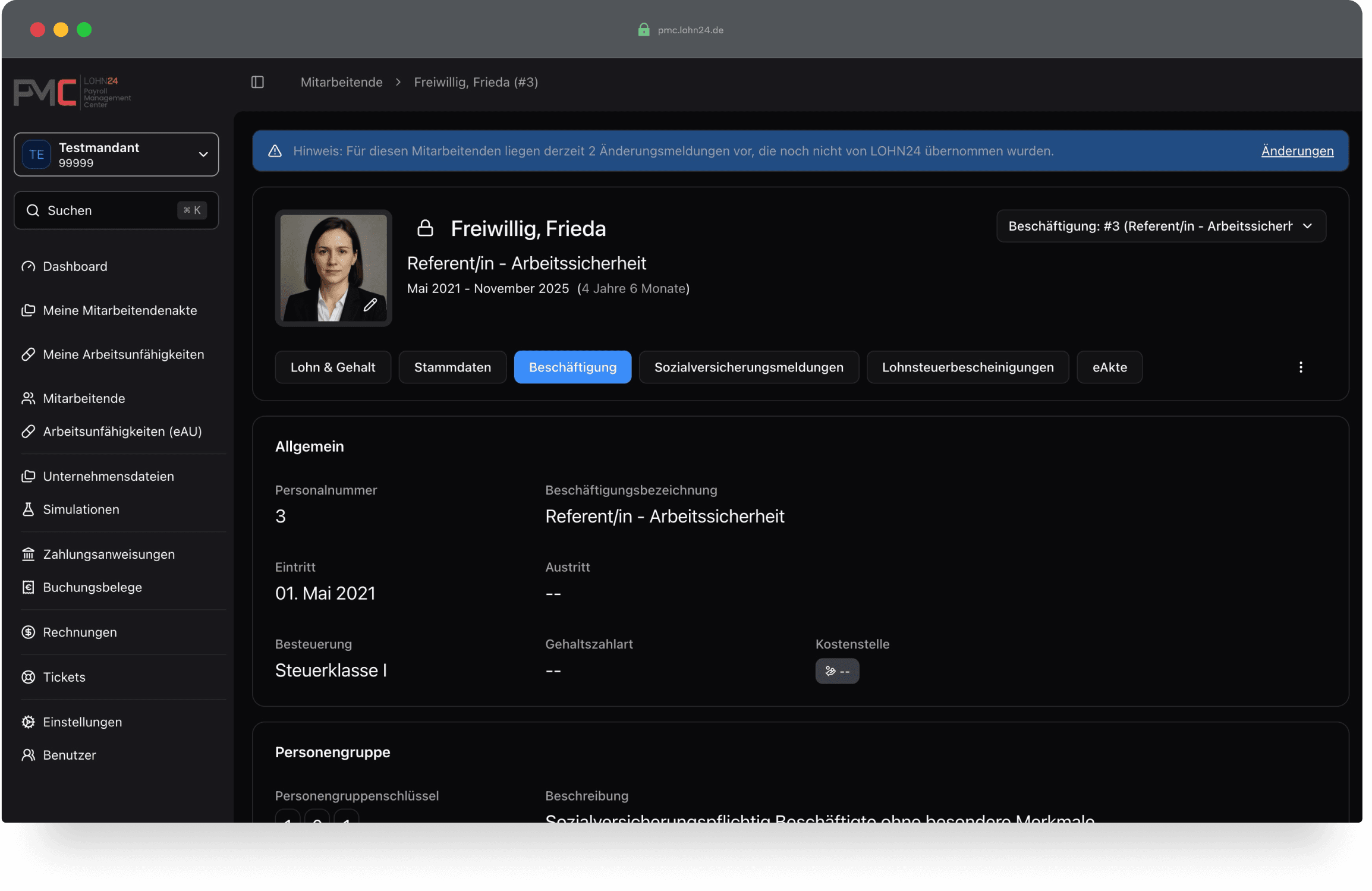Open Arbeitsunfähigkeiten (eAU) in sidebar
This screenshot has height=891, width=1372.
[122, 432]
